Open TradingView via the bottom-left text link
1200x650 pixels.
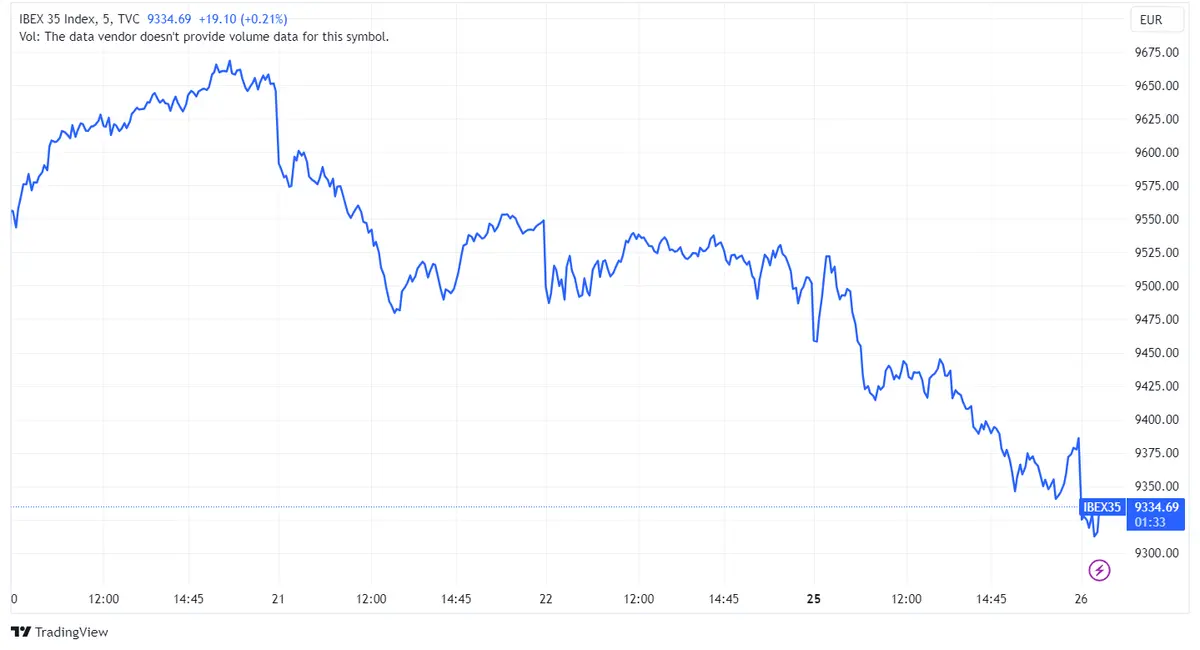71,632
